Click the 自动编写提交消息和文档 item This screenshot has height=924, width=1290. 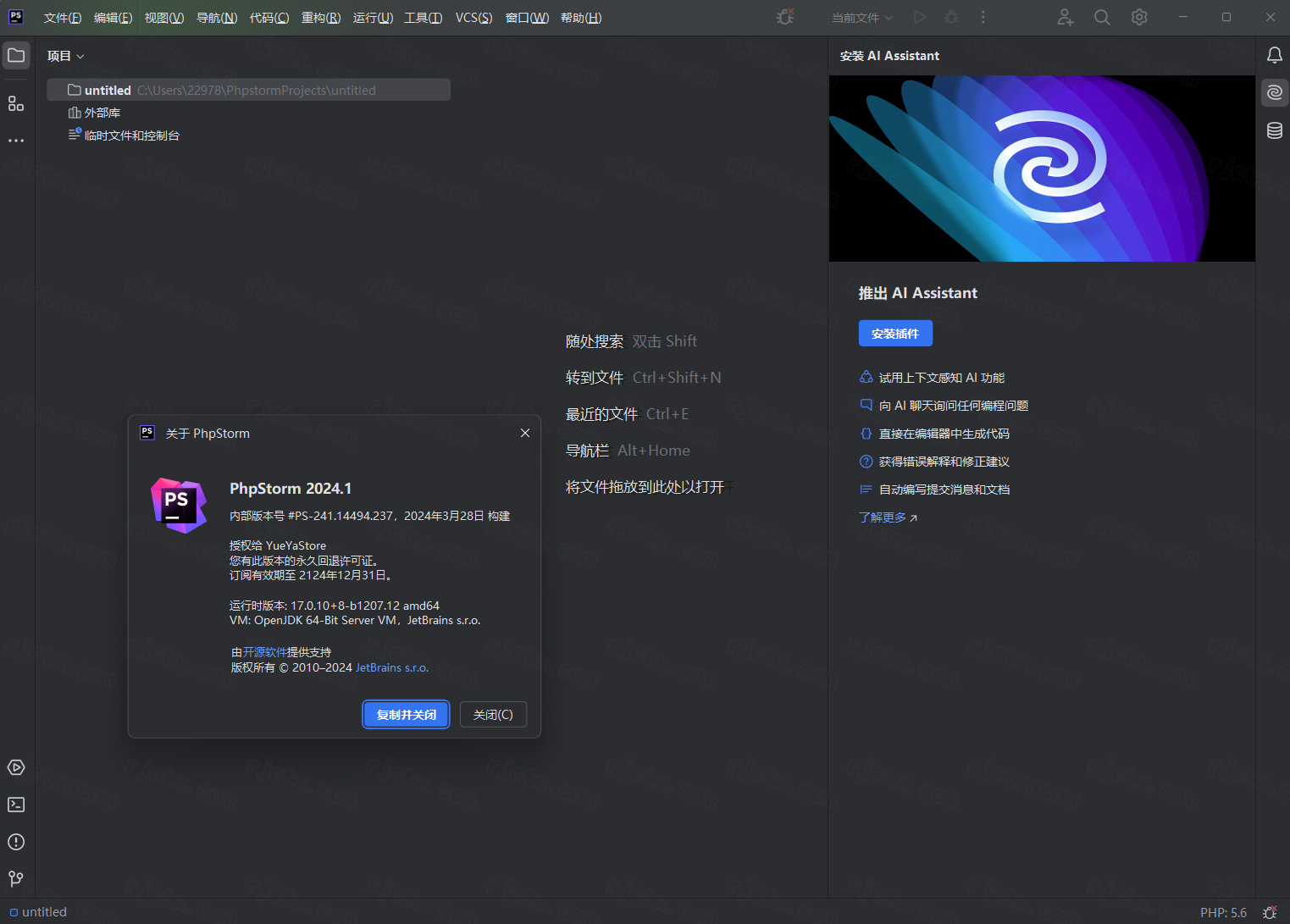click(935, 490)
